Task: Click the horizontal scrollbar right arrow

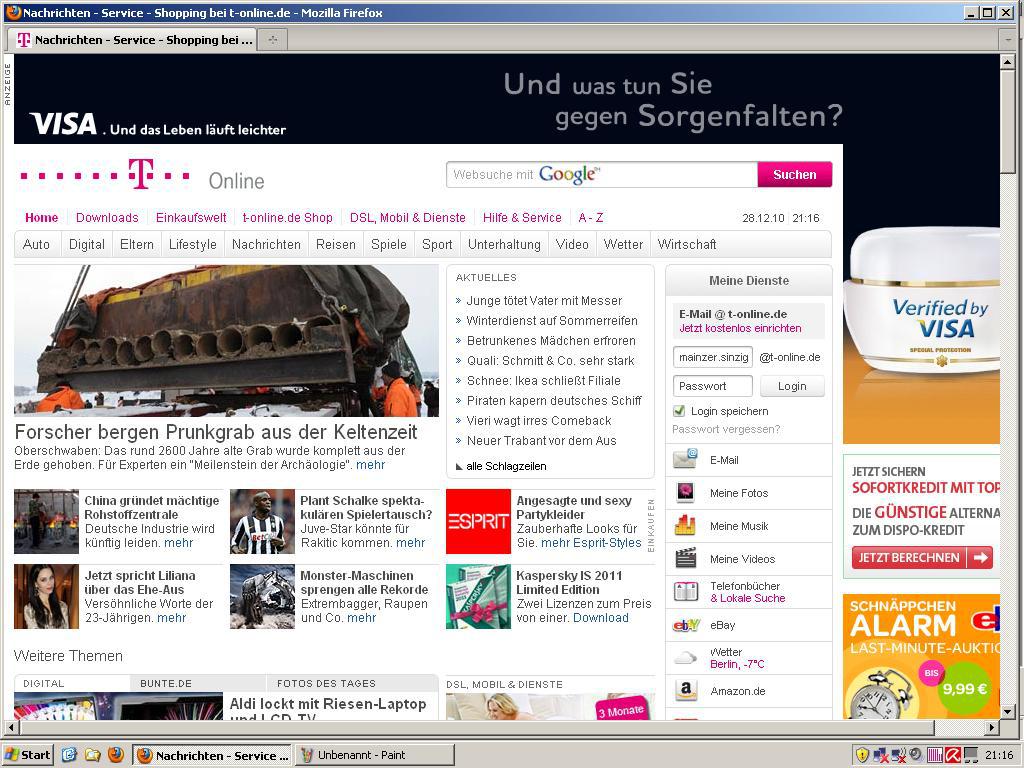Action: [x=992, y=727]
